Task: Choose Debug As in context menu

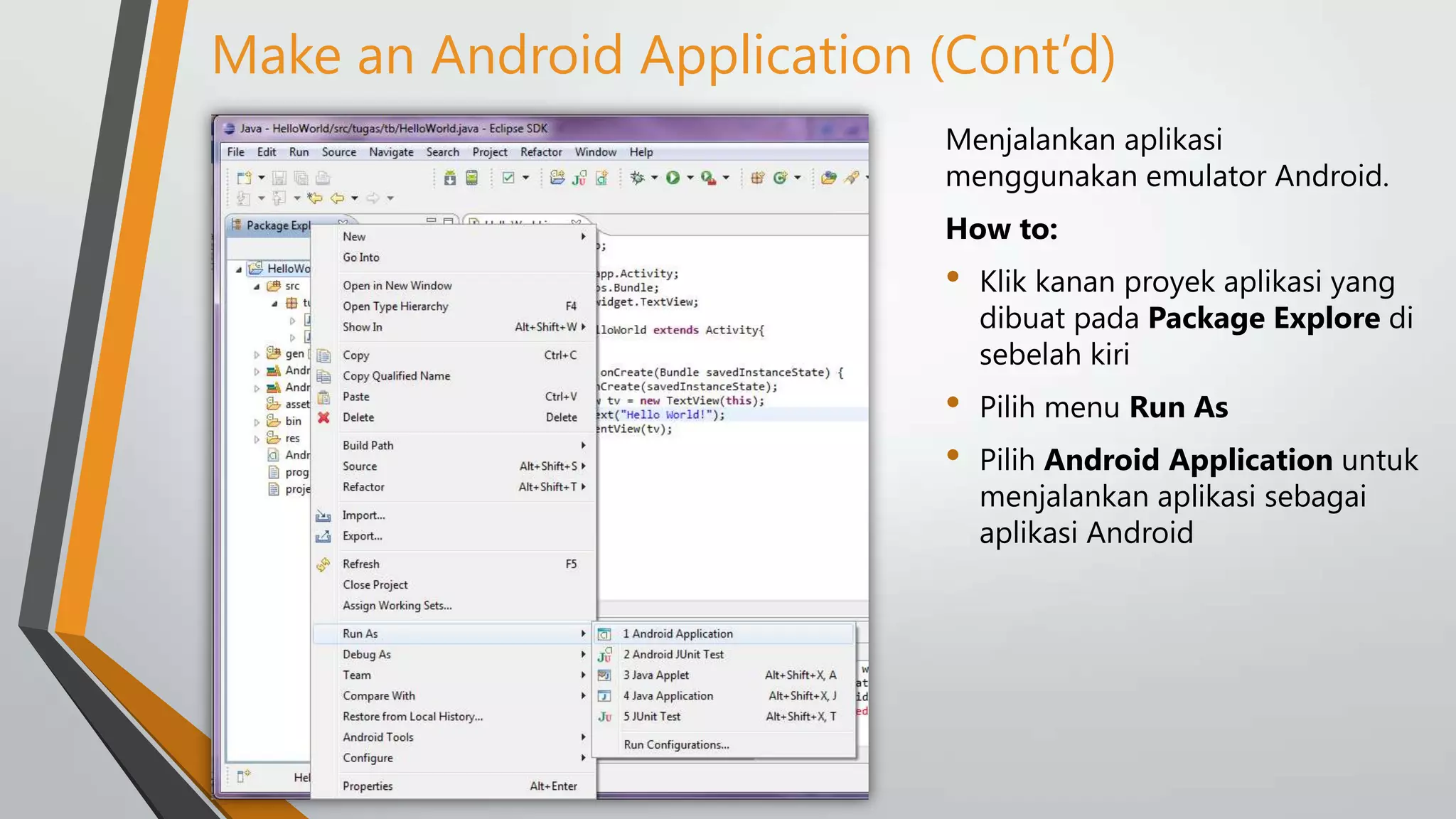Action: point(453,654)
